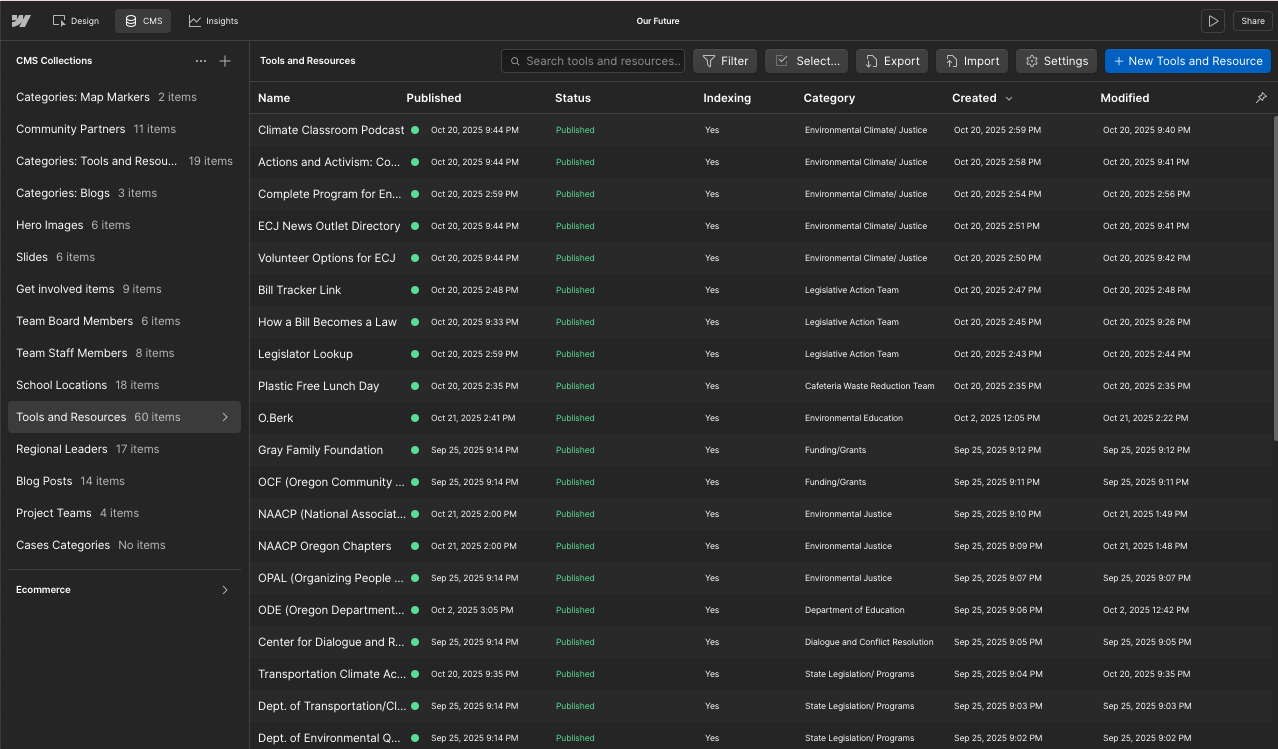This screenshot has width=1278, height=749.
Task: Open Get involved items collection
Action: 124,289
